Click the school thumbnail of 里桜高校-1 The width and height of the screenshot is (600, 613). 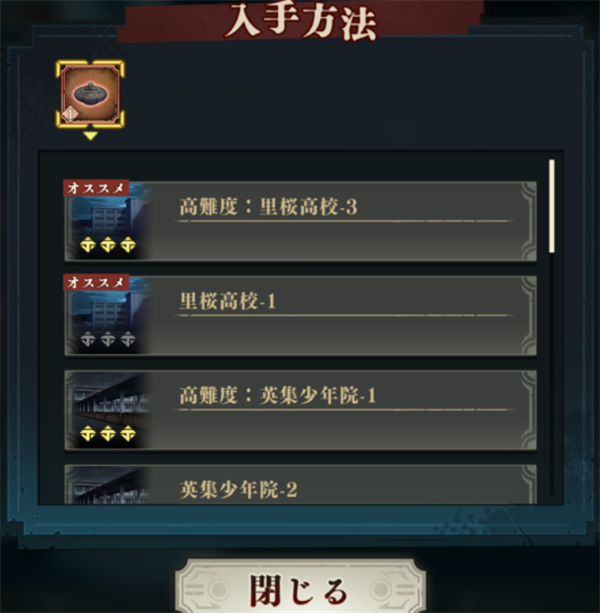[108, 316]
